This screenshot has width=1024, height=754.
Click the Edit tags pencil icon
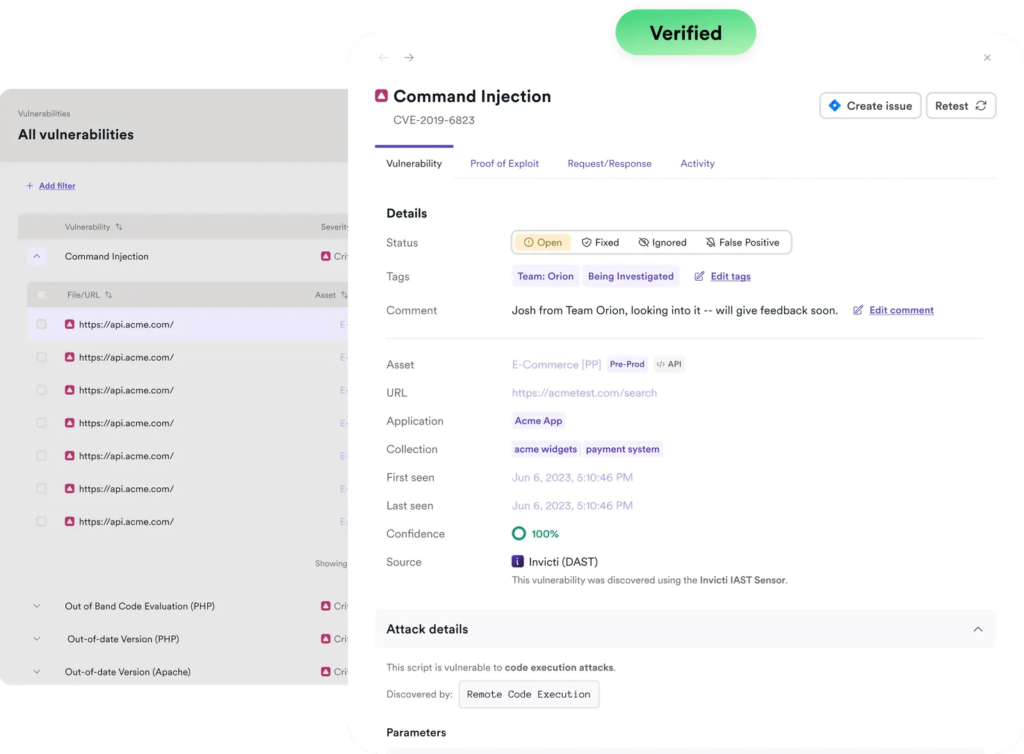click(x=700, y=276)
